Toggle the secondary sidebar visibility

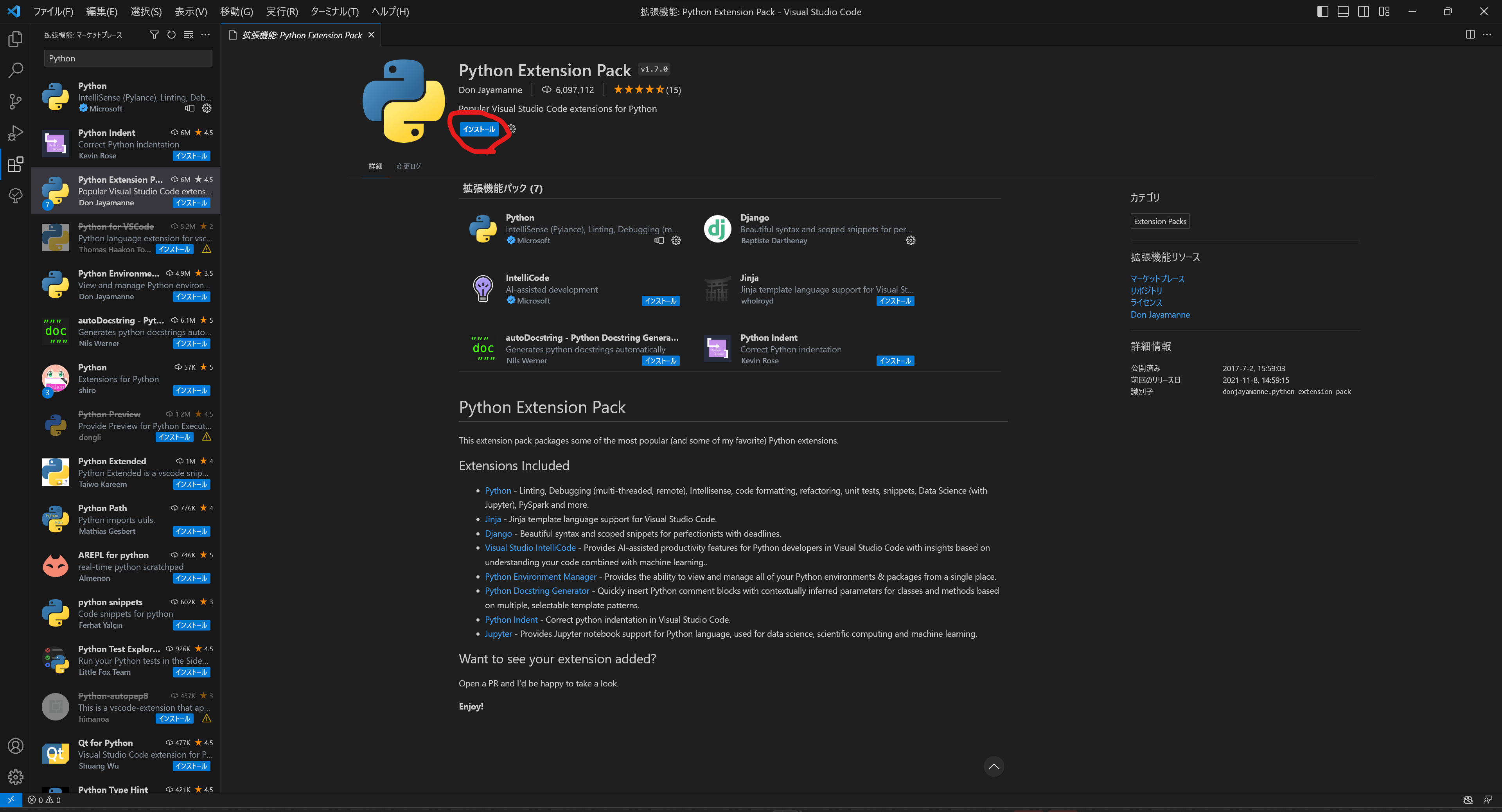(1364, 11)
